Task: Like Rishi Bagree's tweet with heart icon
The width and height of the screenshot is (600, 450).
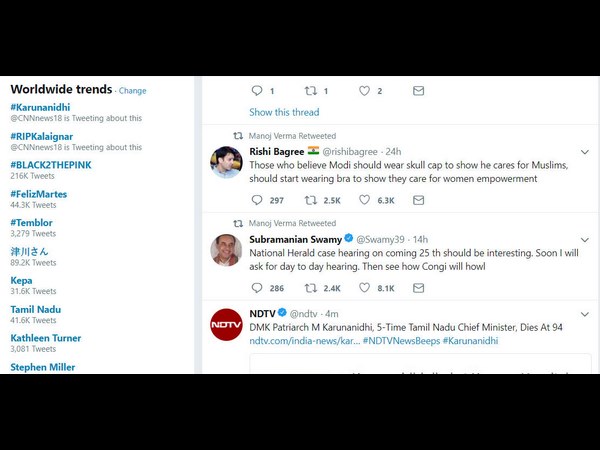Action: pyautogui.click(x=364, y=200)
